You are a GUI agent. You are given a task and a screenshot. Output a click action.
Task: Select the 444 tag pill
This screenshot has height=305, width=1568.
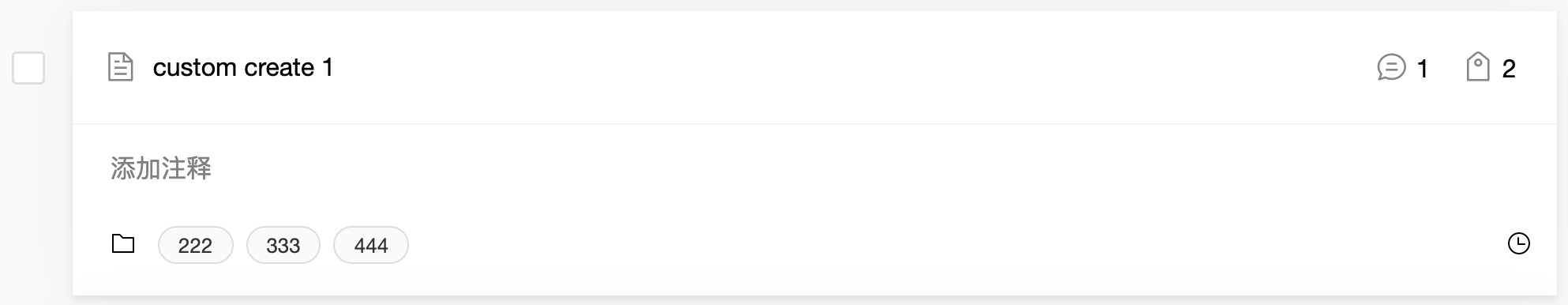(370, 245)
